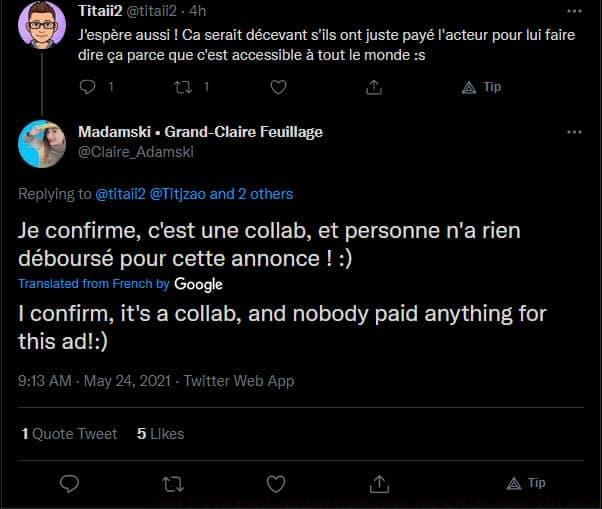
Task: View the 5 Likes list
Action: pos(161,434)
